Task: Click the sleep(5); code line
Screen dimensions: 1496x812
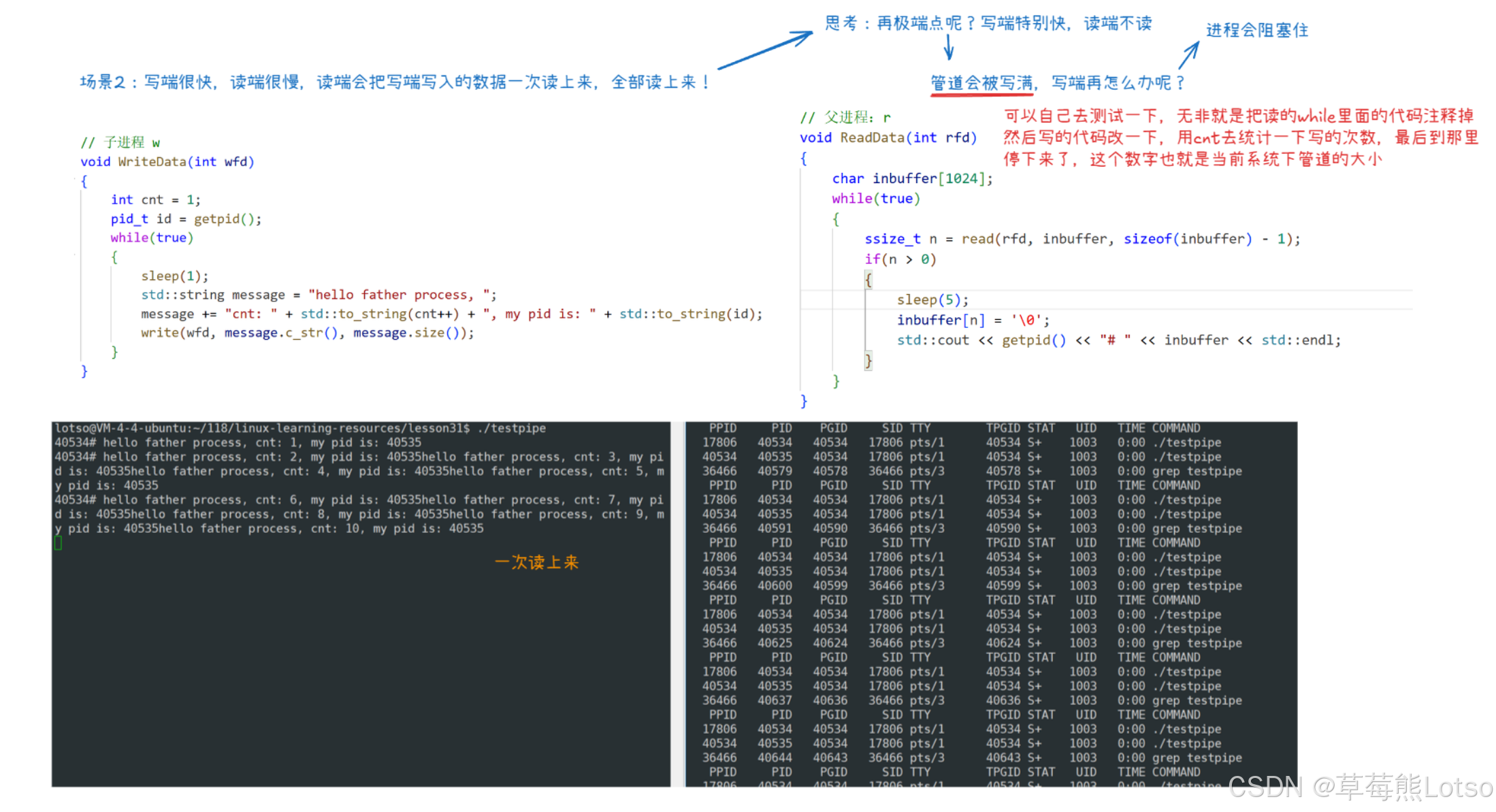Action: (x=932, y=299)
